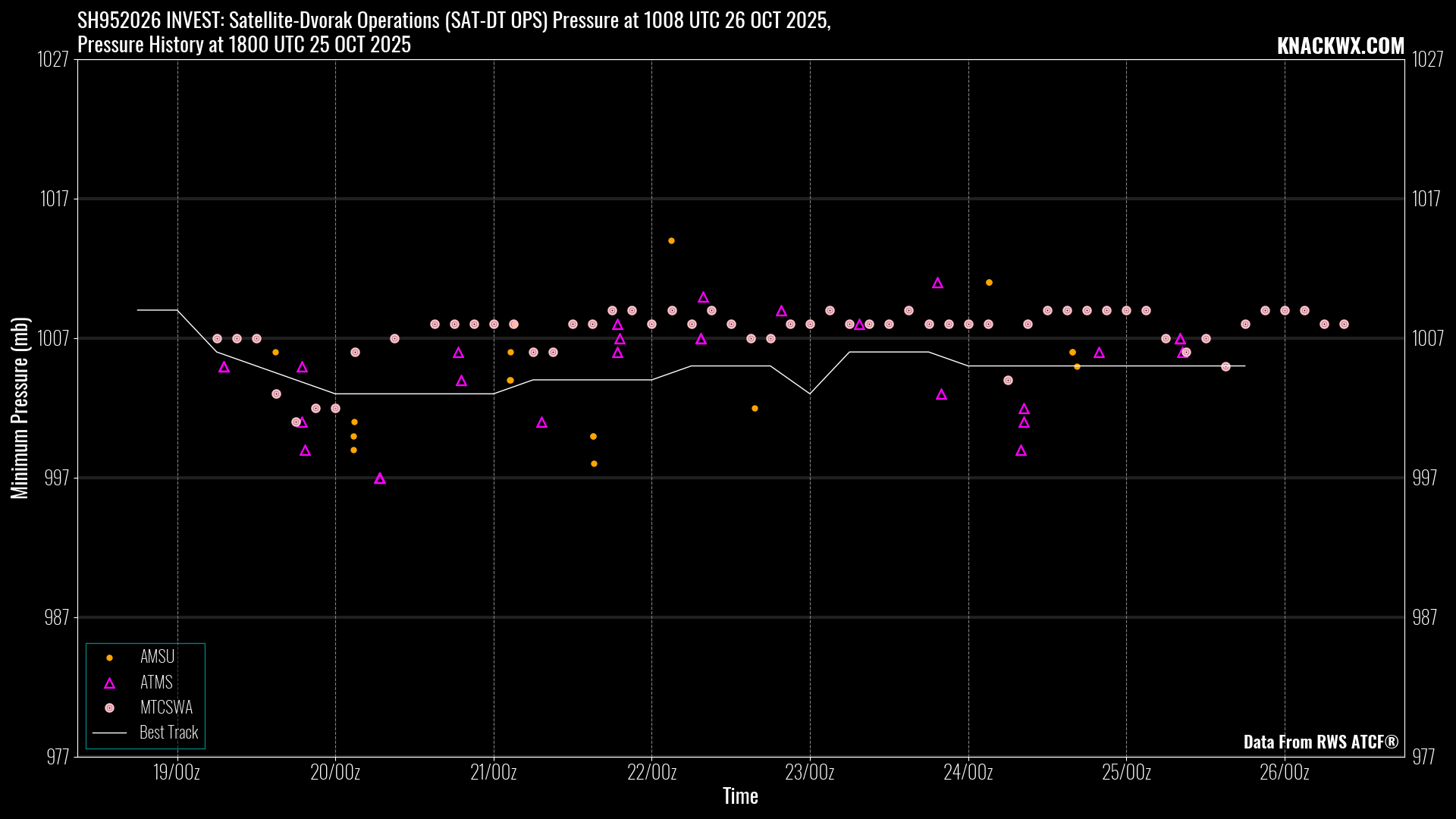Screen dimensions: 1456x819
Task: Click the 25/00z time axis label
Action: point(1126,773)
